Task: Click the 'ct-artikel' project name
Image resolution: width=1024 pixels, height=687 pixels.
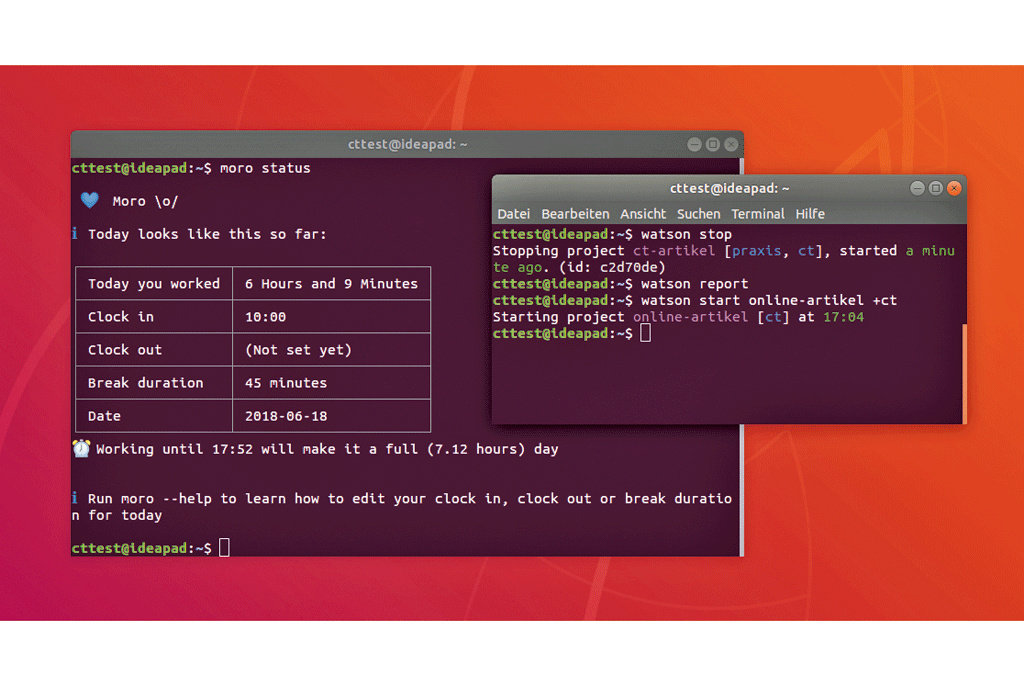Action: pos(674,251)
